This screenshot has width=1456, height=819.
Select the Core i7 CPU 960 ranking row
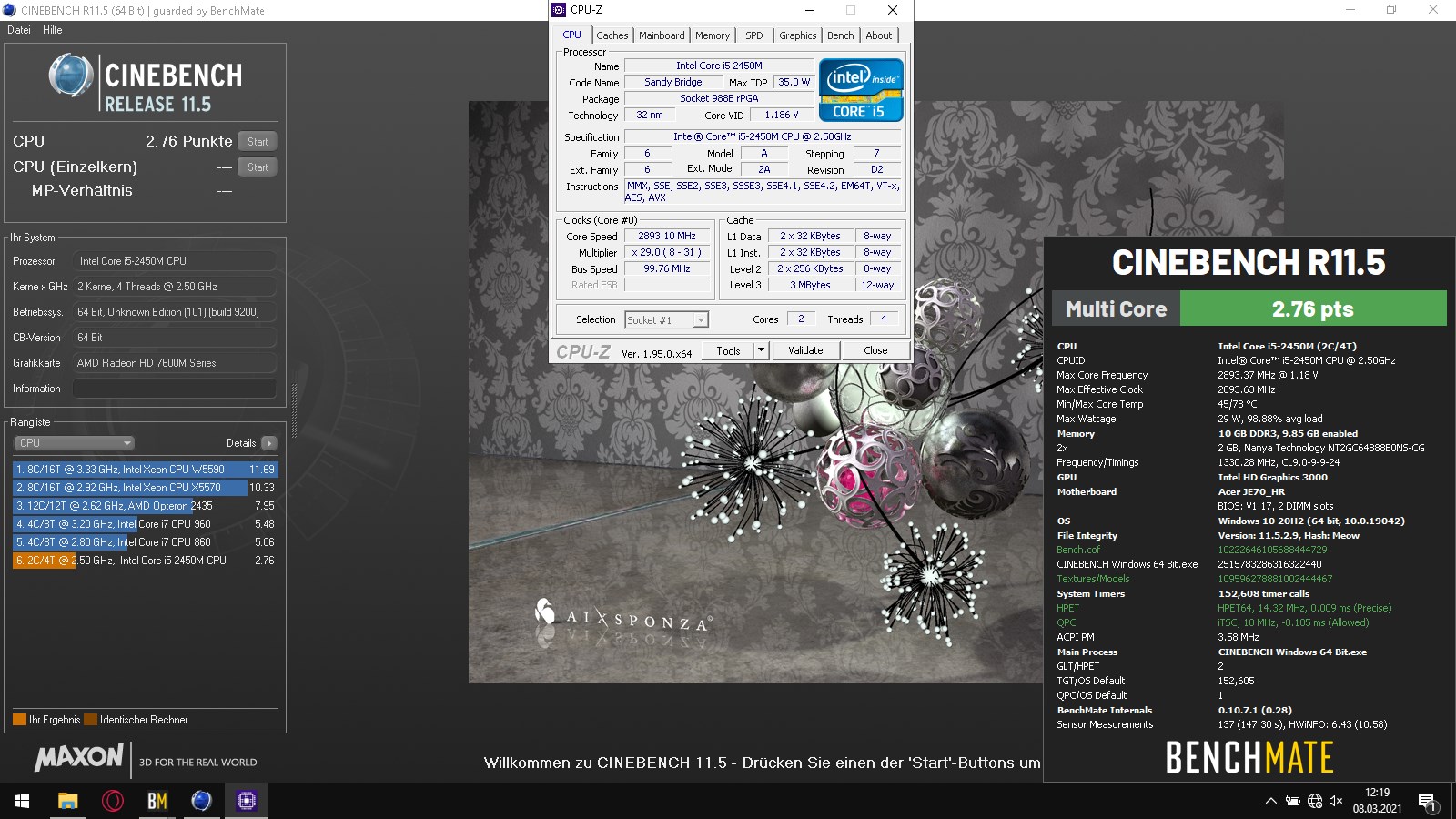(x=145, y=524)
